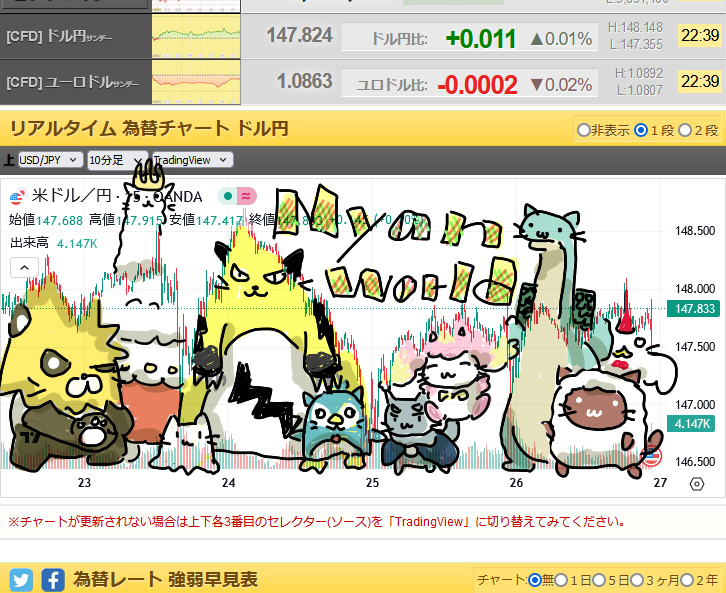Click the TradingView logo on chart
The height and width of the screenshot is (593, 726).
coord(29,436)
